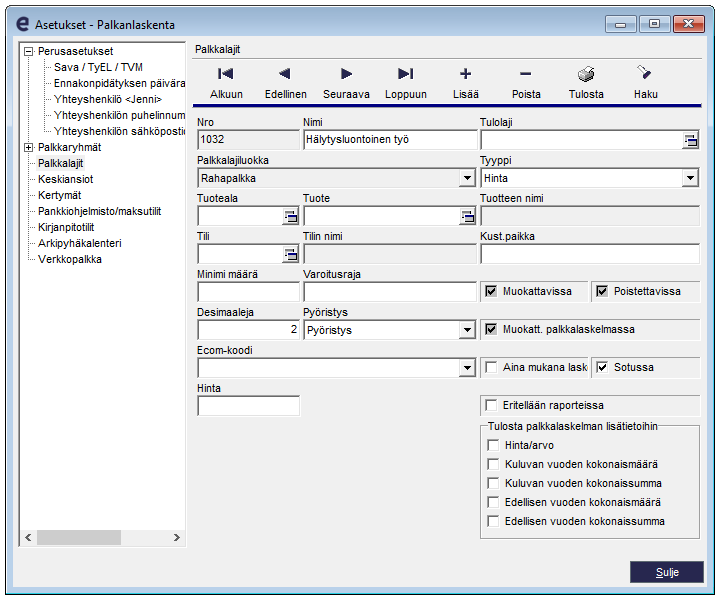The image size is (718, 598).
Task: Go to next record with Seuraava
Action: pyautogui.click(x=346, y=82)
